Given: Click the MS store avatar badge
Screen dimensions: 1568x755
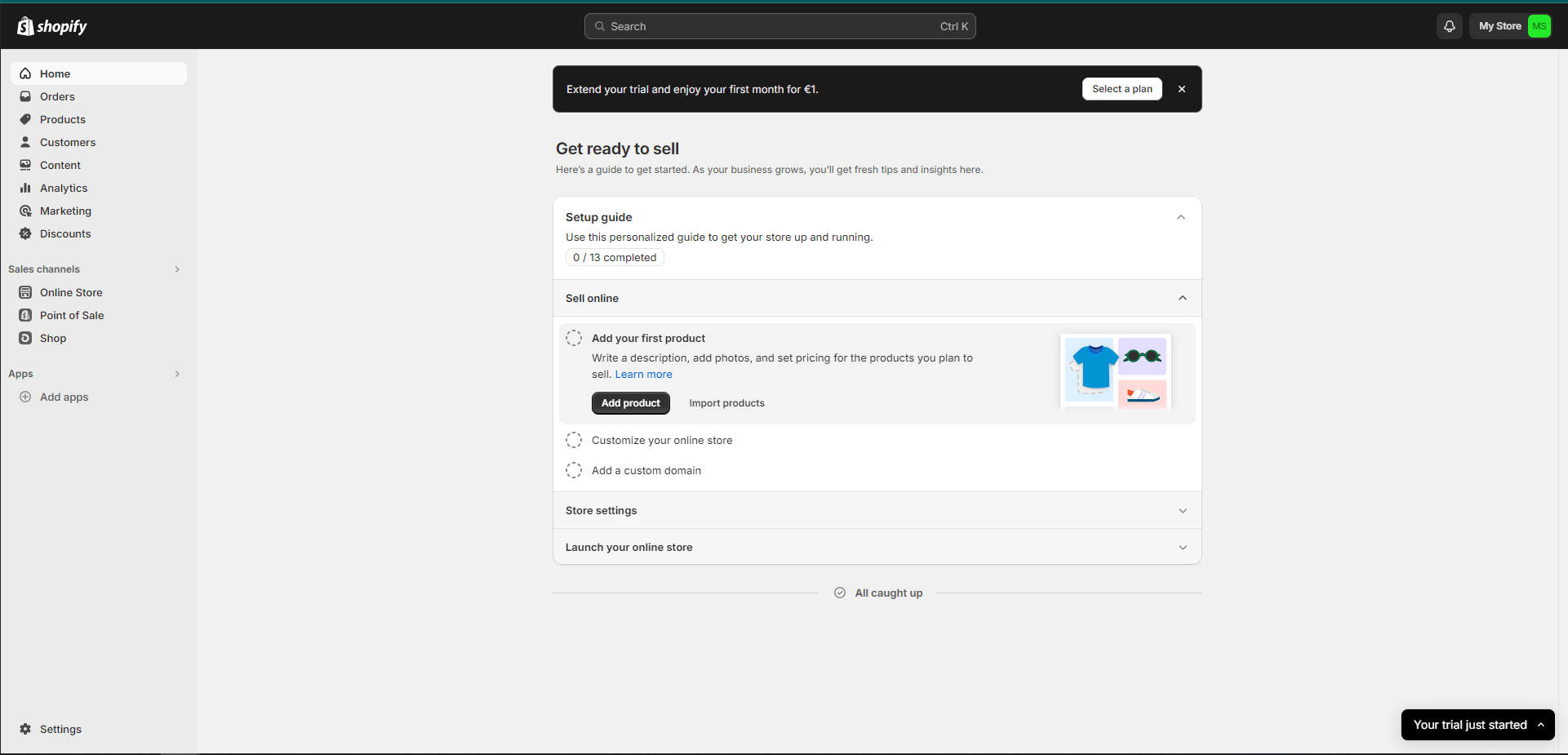Looking at the screenshot, I should pos(1539,26).
